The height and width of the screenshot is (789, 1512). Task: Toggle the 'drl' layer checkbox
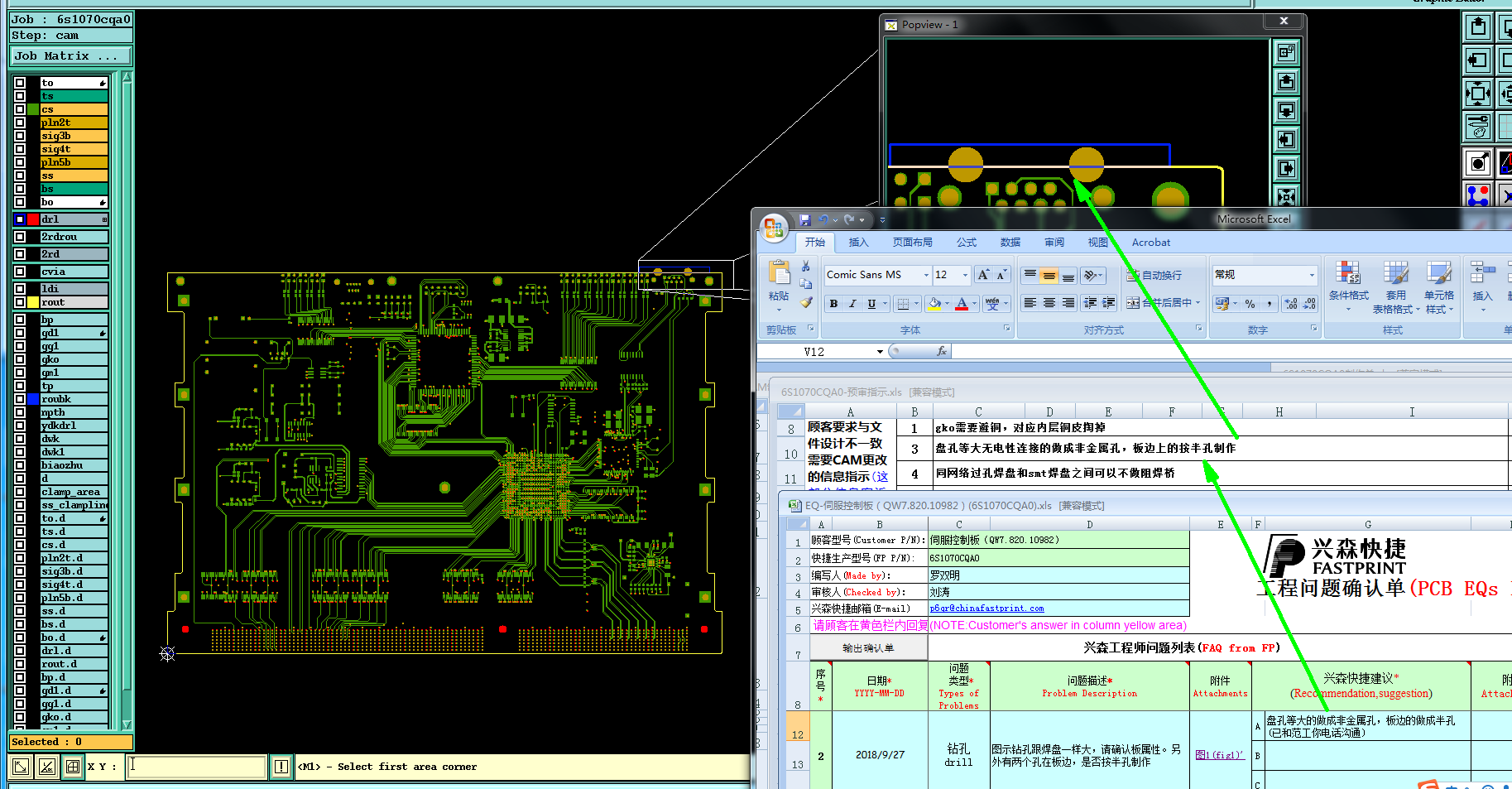click(20, 219)
